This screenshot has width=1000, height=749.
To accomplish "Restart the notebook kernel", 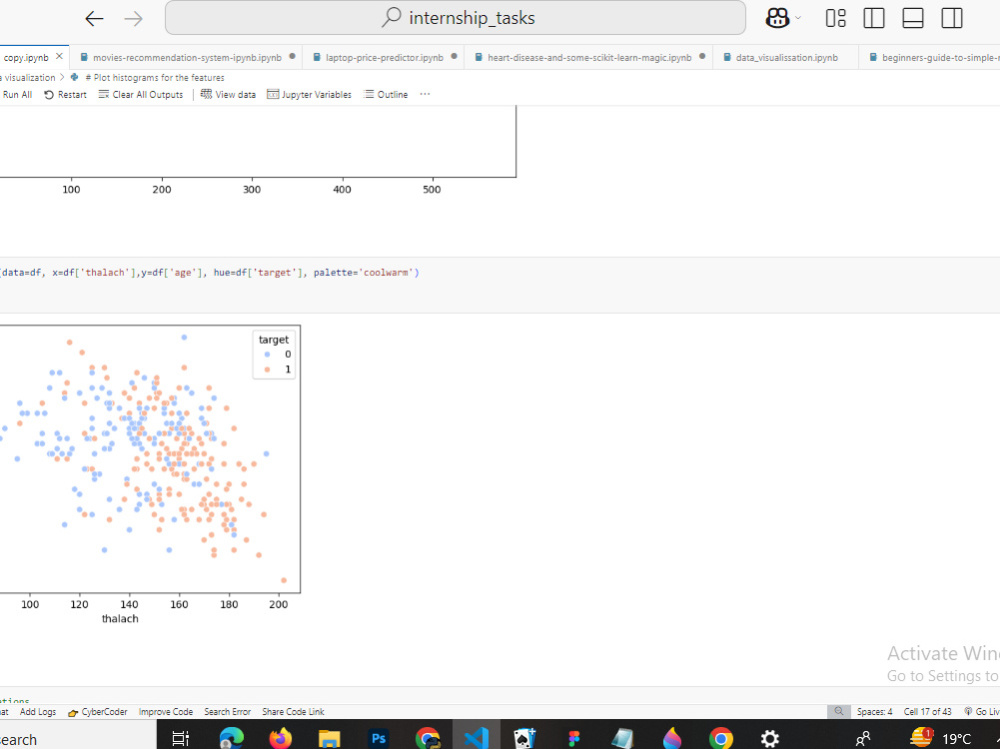I will (x=65, y=94).
